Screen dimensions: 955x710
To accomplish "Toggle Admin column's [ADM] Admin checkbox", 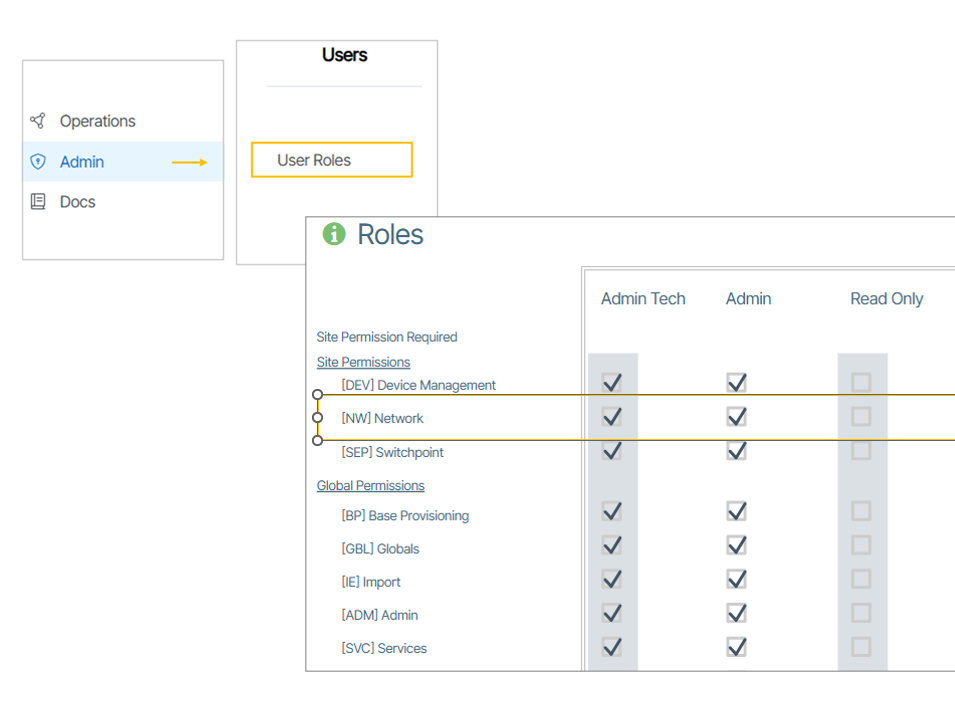I will point(737,613).
